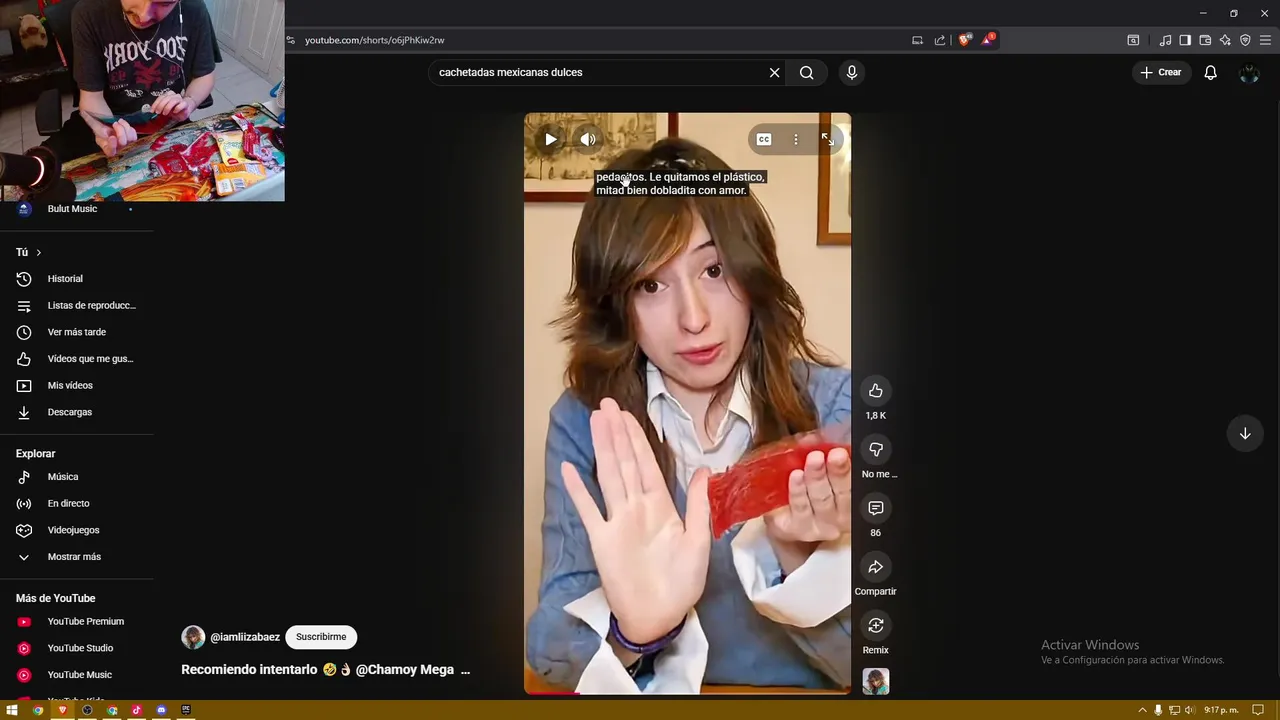
Task: Click the Remix icon
Action: coord(876,626)
